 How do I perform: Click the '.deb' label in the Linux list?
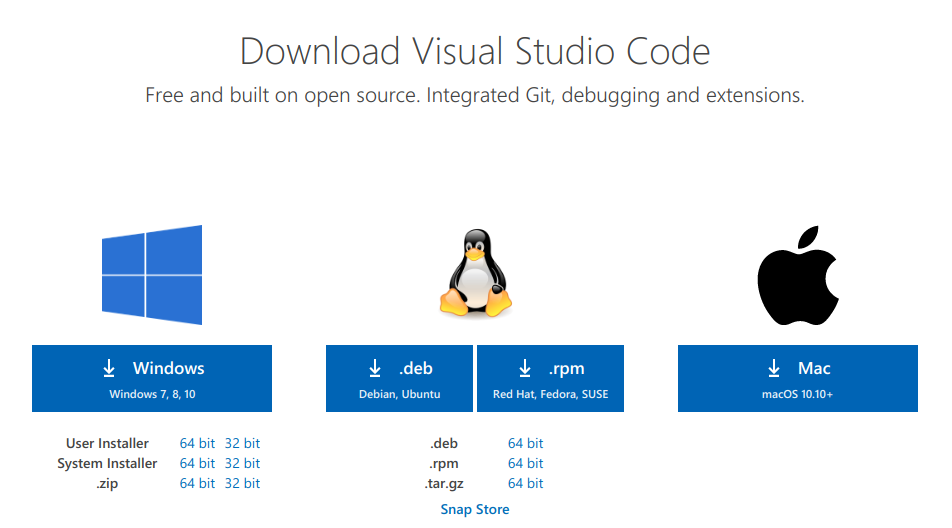click(444, 444)
